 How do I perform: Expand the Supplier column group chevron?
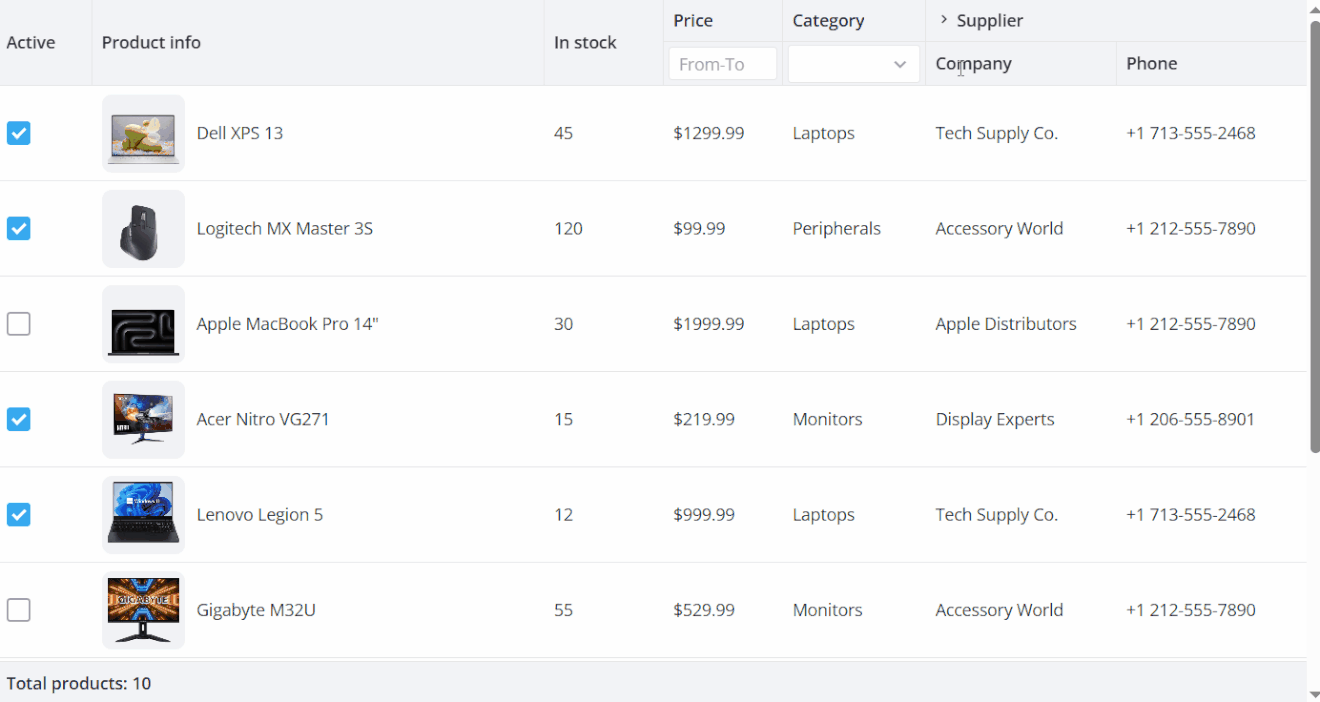943,20
